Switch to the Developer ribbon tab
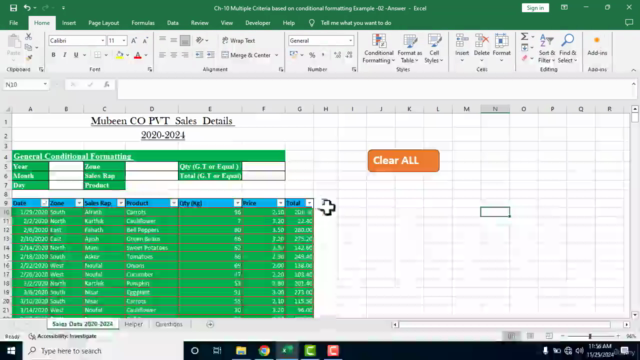 (x=258, y=23)
